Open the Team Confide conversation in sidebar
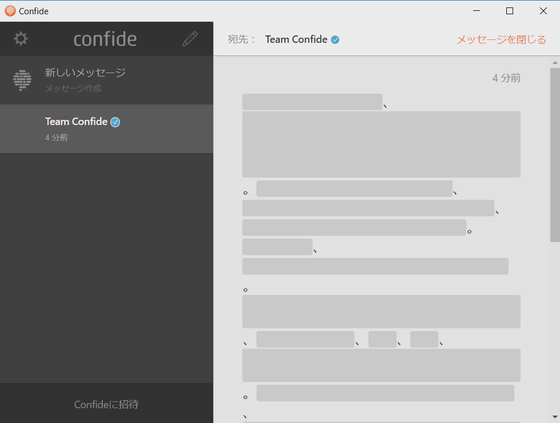The height and width of the screenshot is (423, 560). click(x=106, y=129)
